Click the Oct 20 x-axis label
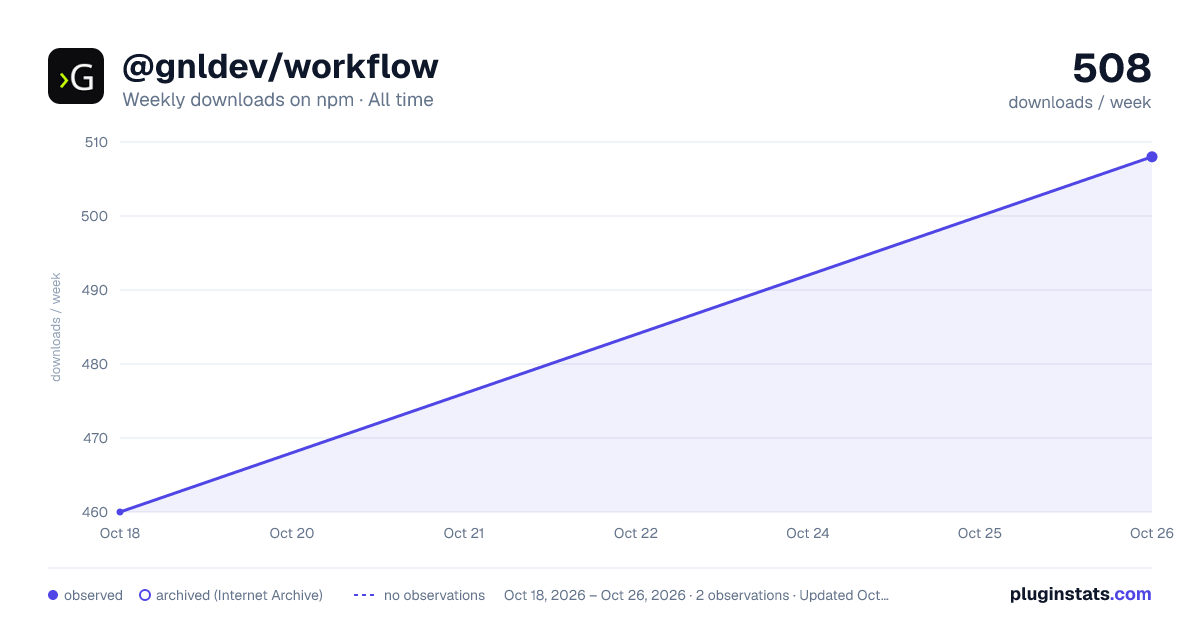This screenshot has width=1200, height=630. pyautogui.click(x=292, y=533)
